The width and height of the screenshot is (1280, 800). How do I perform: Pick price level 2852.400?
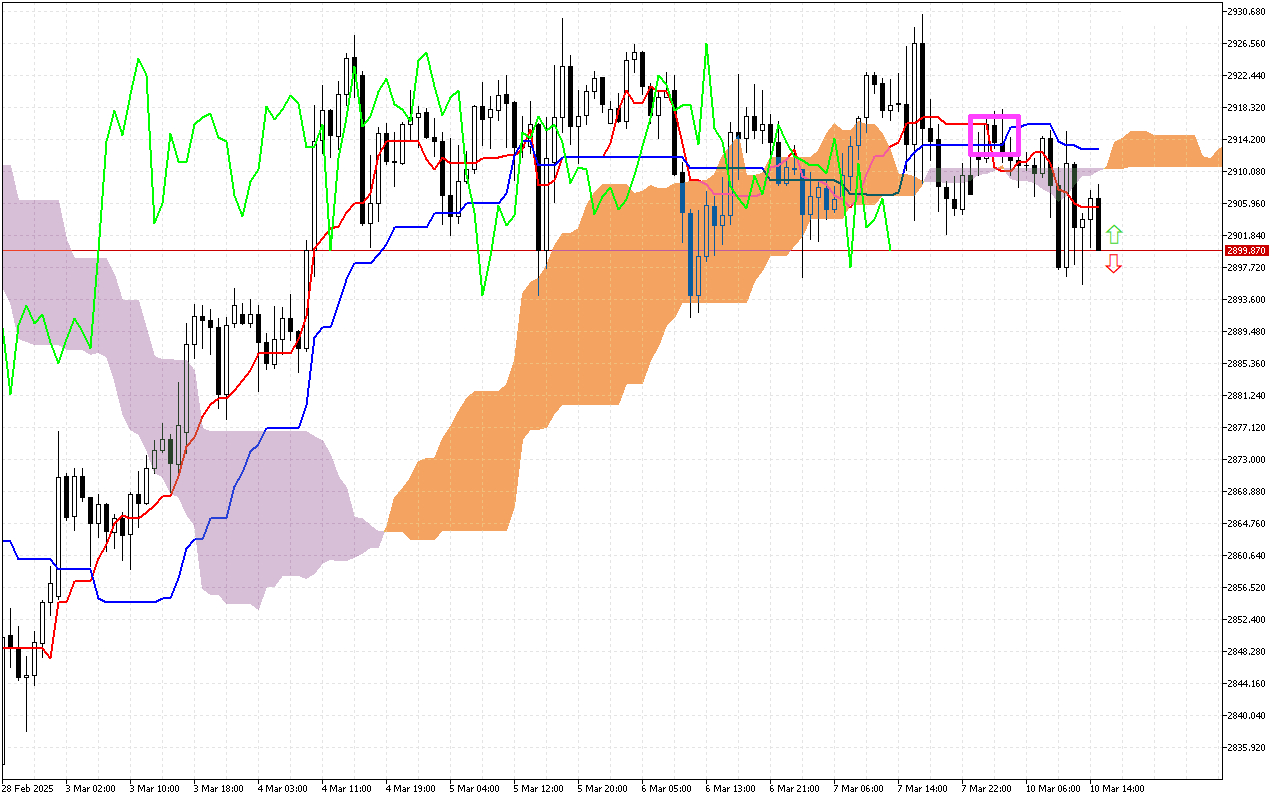[x=1247, y=619]
